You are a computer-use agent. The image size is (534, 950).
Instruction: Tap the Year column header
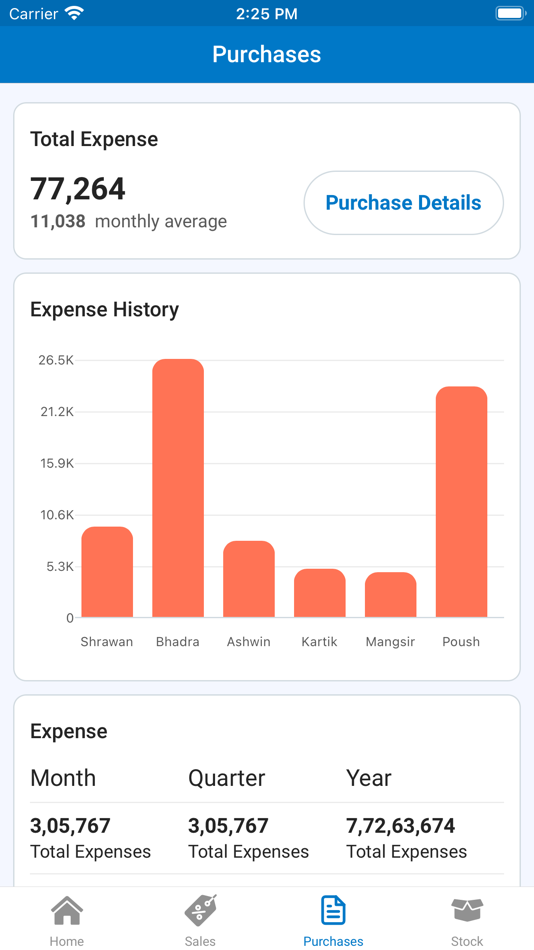tap(369, 778)
